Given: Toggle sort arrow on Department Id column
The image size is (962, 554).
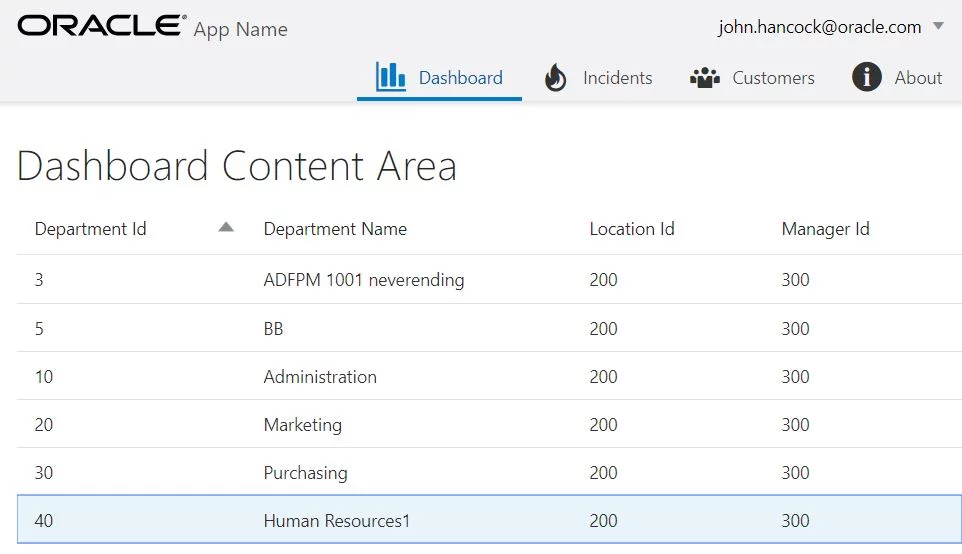Looking at the screenshot, I should [226, 228].
